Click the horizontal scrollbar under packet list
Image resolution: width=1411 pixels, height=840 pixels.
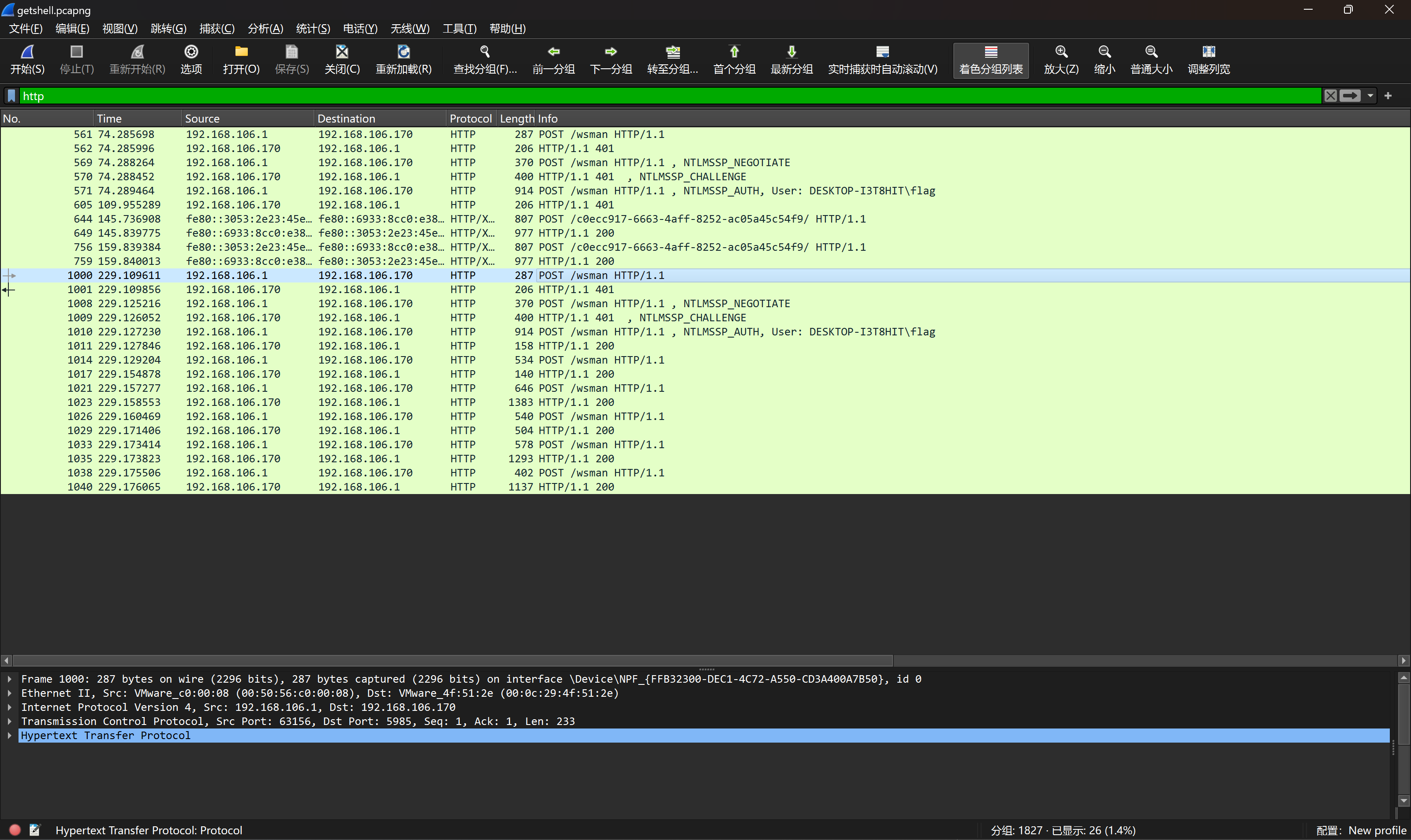(452, 661)
